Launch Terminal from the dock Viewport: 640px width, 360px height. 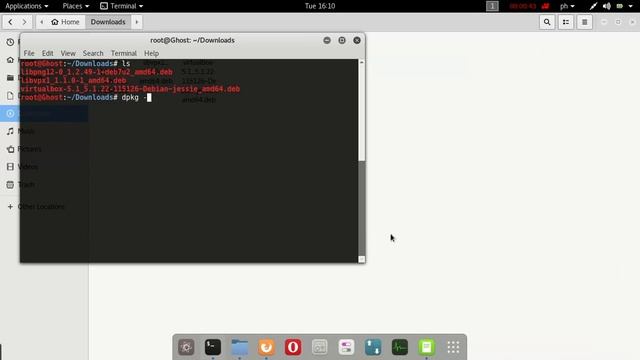[x=213, y=347]
